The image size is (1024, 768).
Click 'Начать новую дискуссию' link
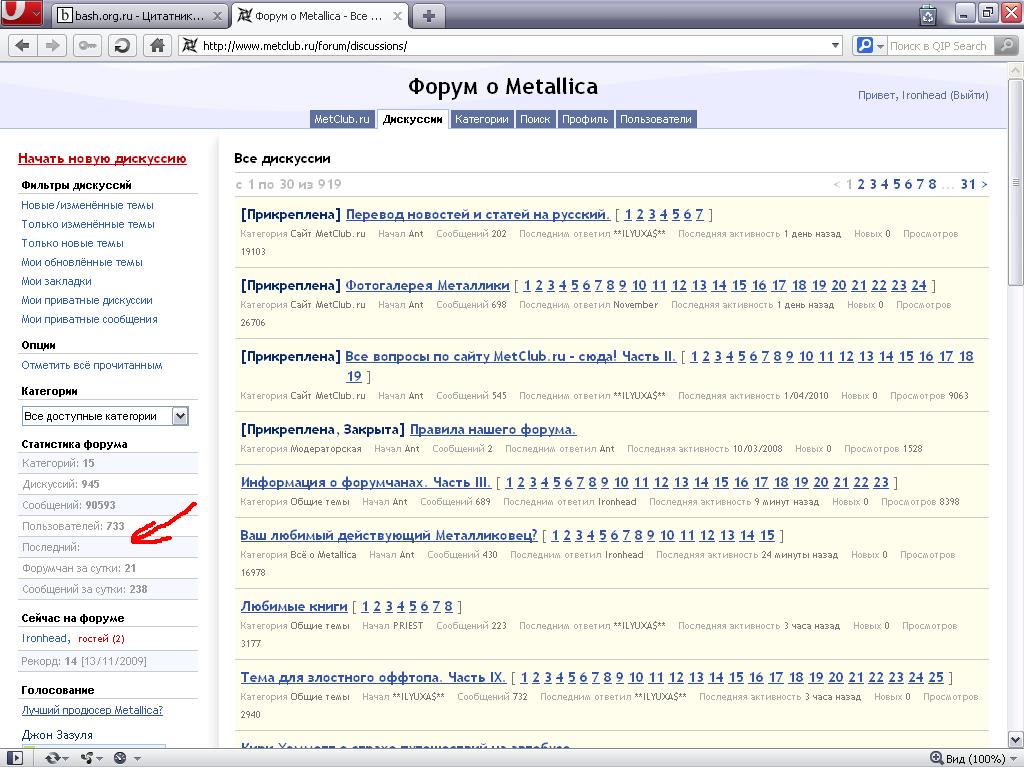click(102, 158)
